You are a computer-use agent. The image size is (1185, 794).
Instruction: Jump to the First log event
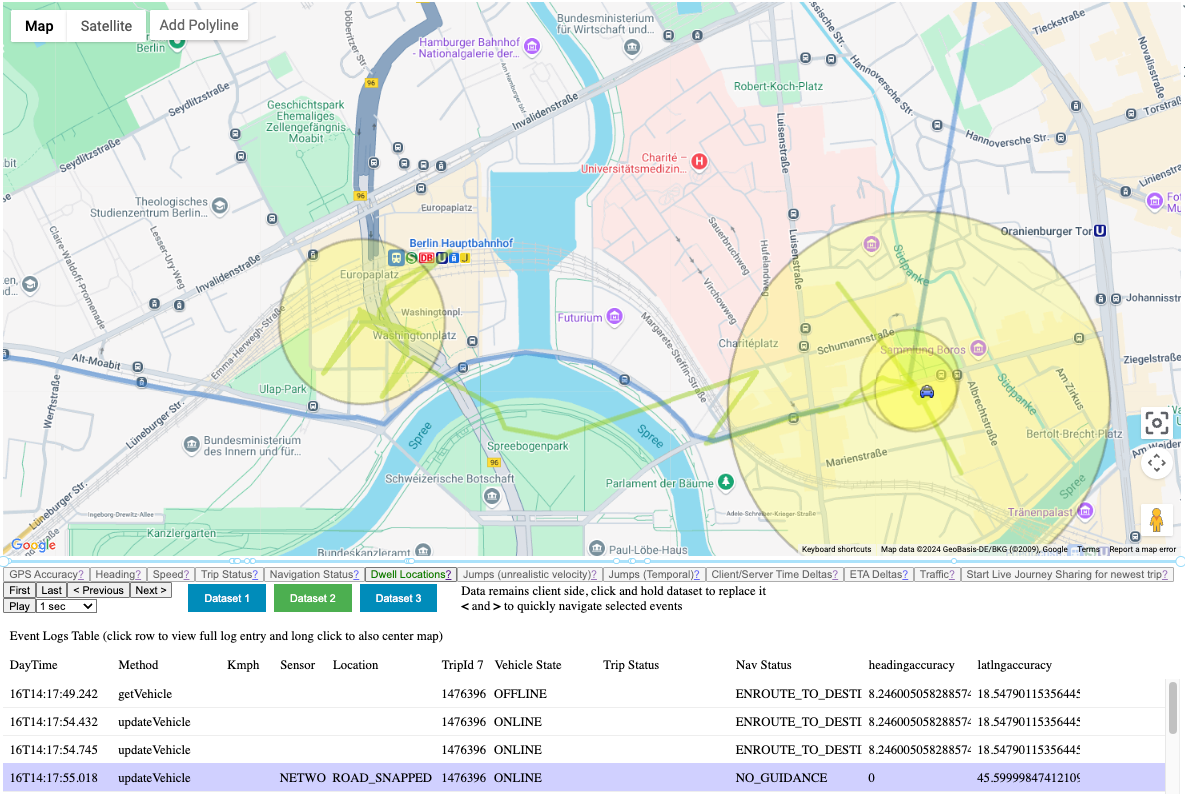click(x=20, y=590)
